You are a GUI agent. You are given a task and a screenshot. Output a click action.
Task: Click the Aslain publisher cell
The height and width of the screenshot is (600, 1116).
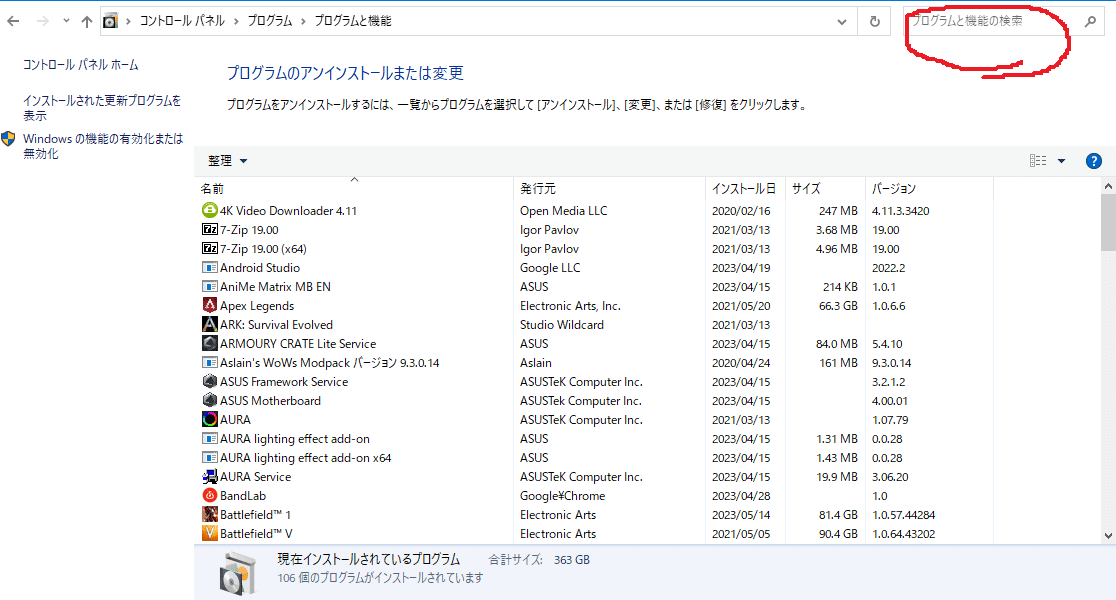(x=536, y=362)
